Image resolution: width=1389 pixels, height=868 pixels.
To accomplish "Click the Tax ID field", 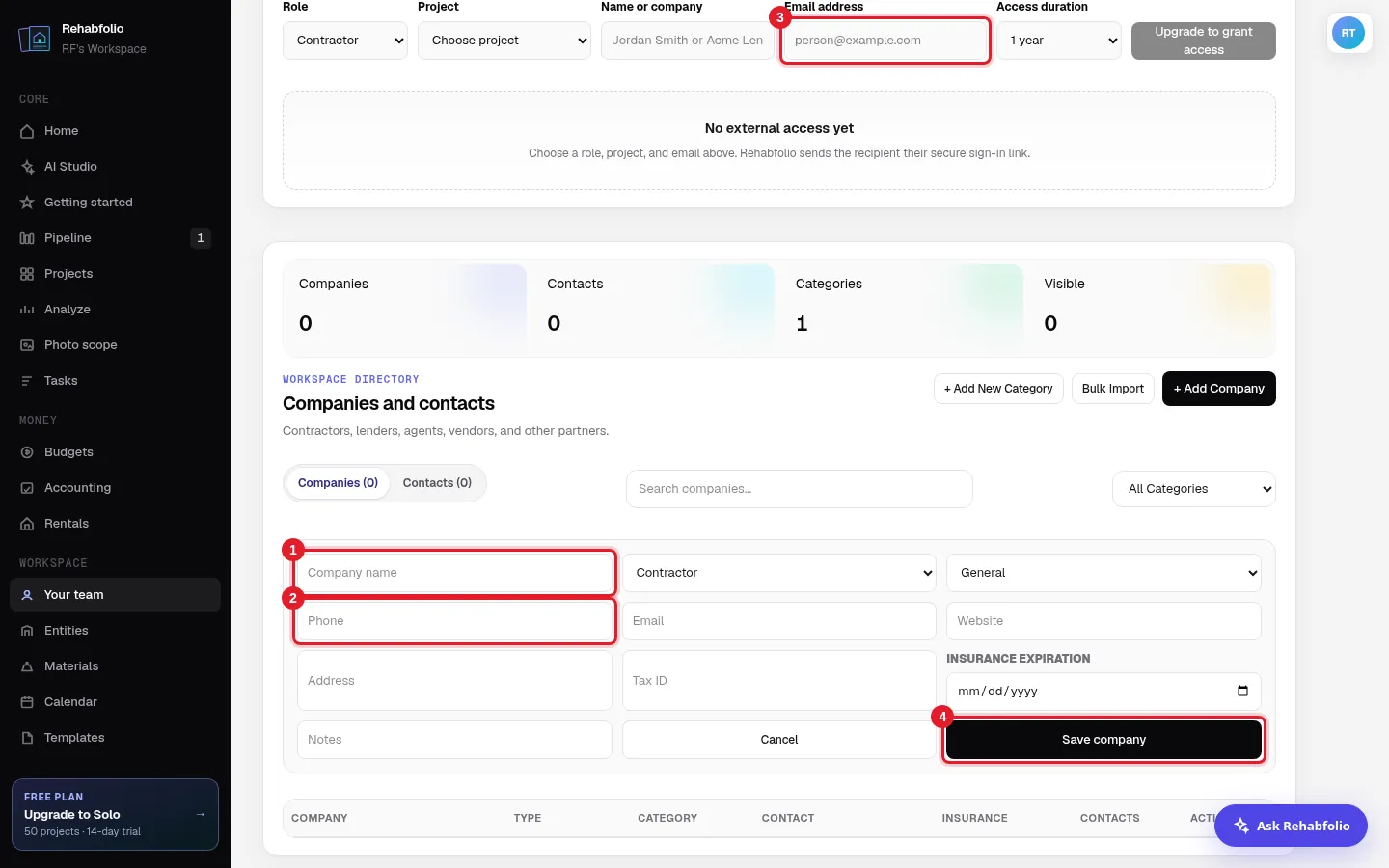I will click(x=779, y=681).
